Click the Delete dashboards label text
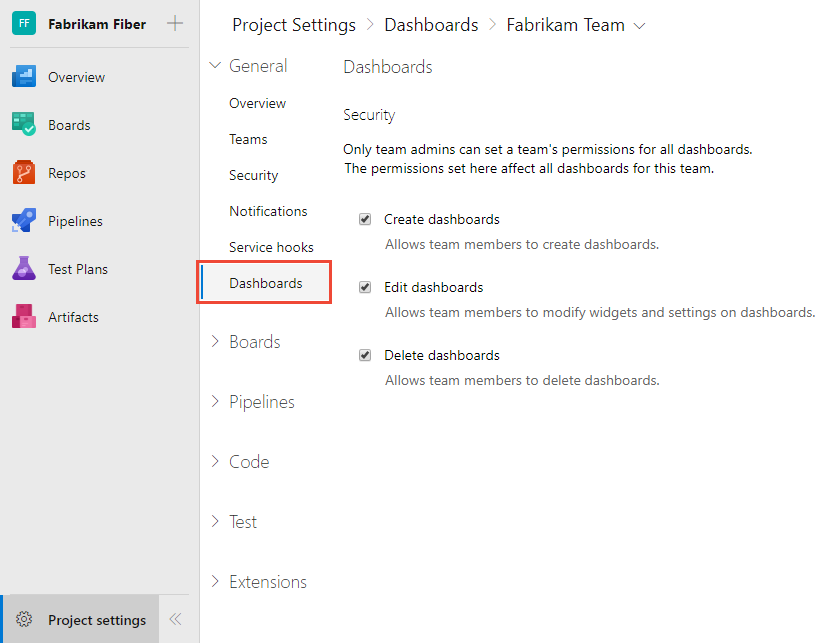 coord(442,355)
